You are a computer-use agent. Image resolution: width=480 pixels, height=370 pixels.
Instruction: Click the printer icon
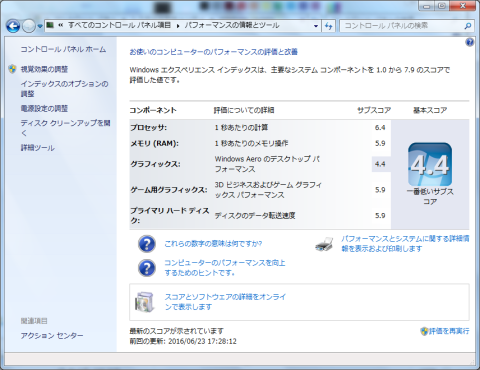click(324, 244)
